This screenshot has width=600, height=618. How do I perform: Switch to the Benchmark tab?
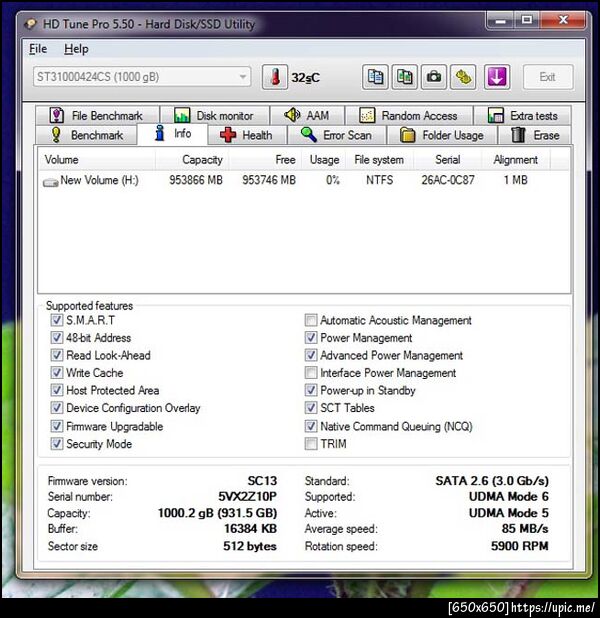tap(87, 135)
